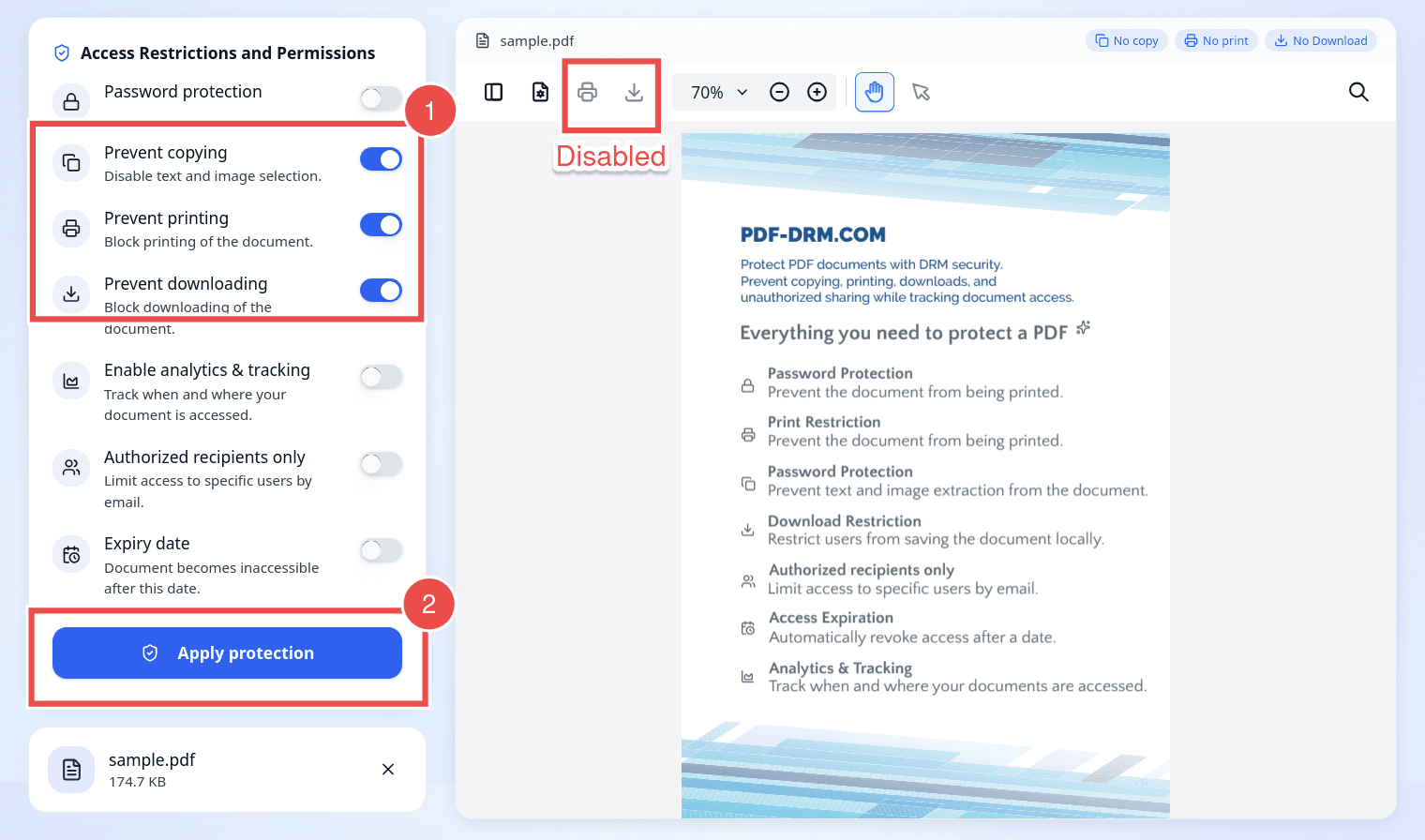Click 'Download Restriction' text in the document

[844, 521]
